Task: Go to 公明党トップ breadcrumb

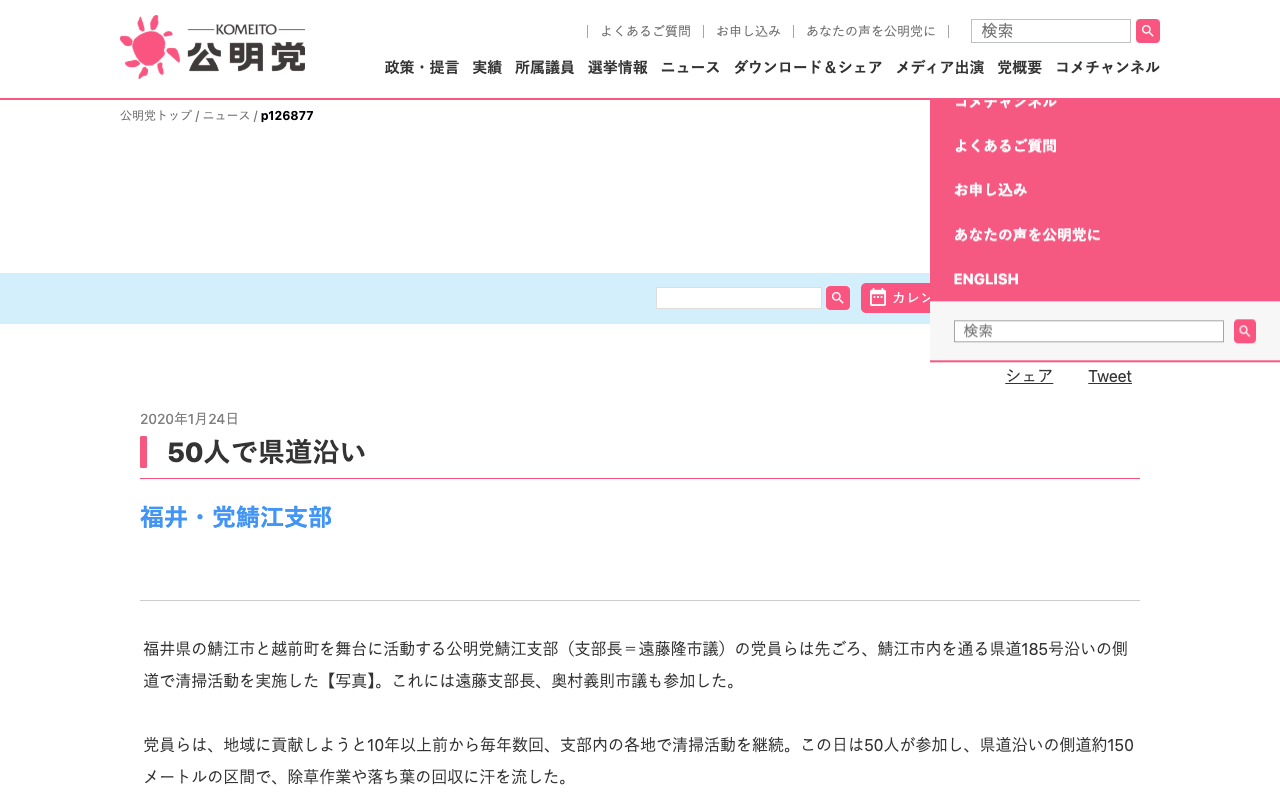Action: click(156, 116)
